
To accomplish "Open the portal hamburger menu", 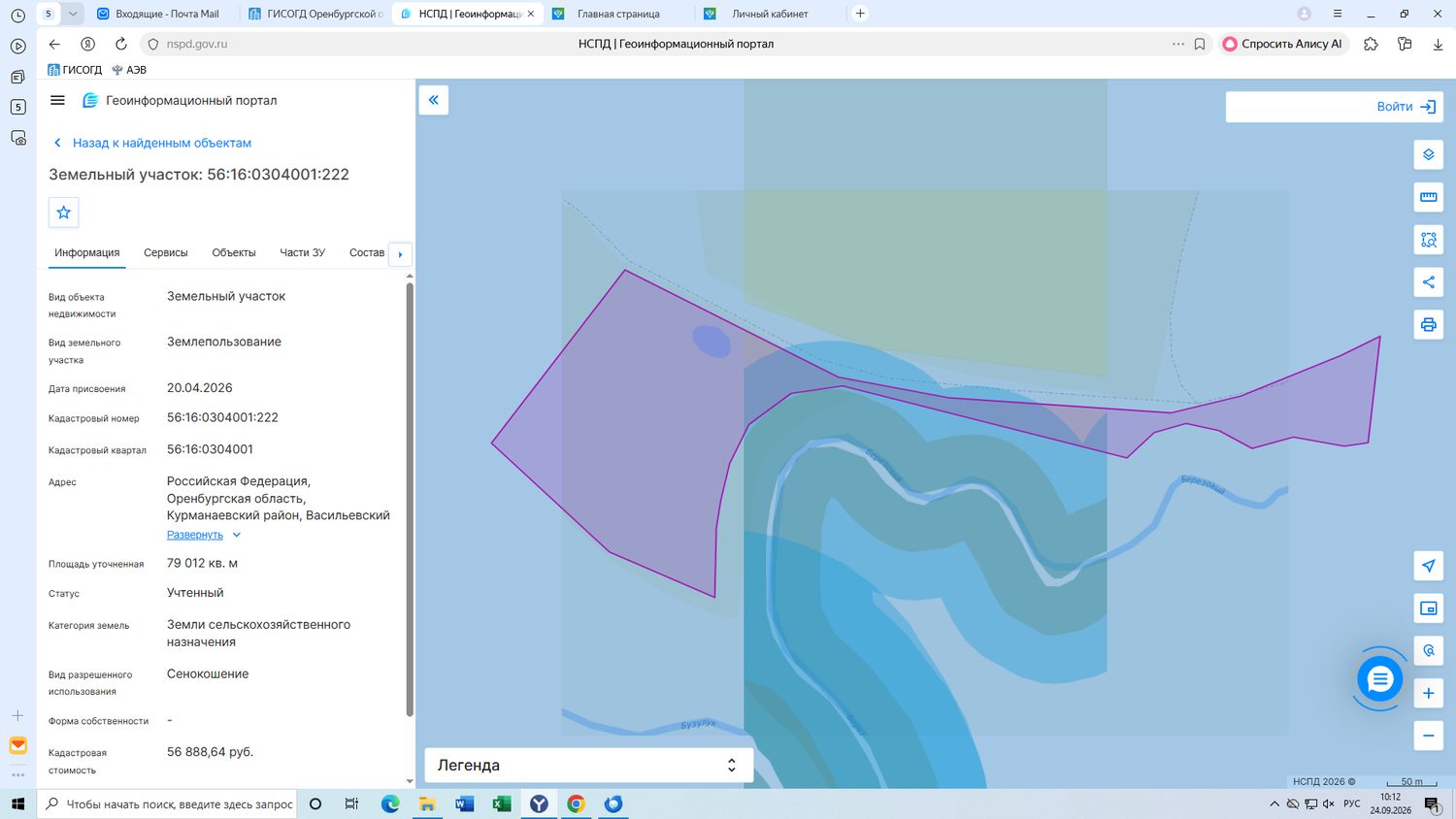I will point(57,100).
